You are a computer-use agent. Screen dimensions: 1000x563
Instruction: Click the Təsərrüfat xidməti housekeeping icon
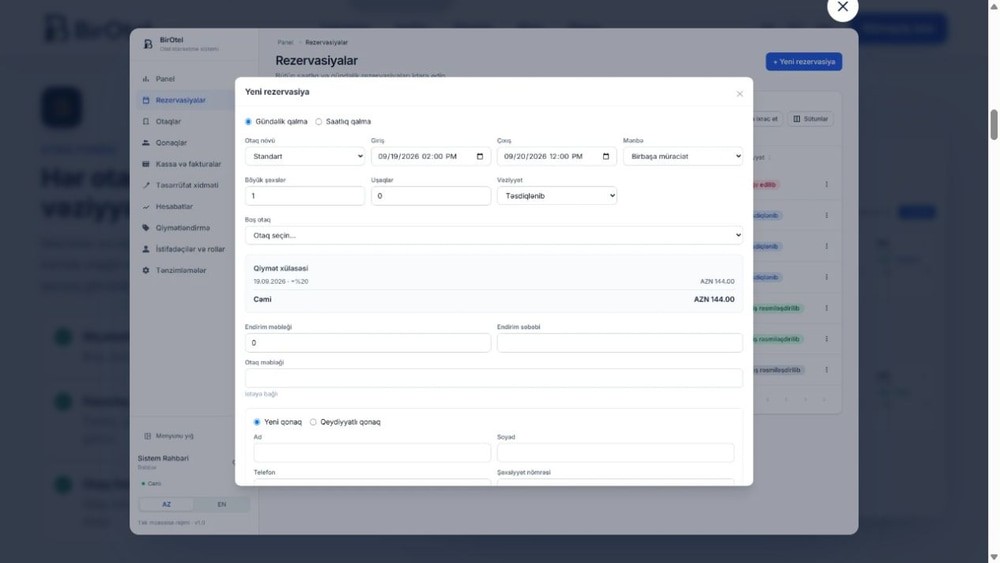click(145, 185)
